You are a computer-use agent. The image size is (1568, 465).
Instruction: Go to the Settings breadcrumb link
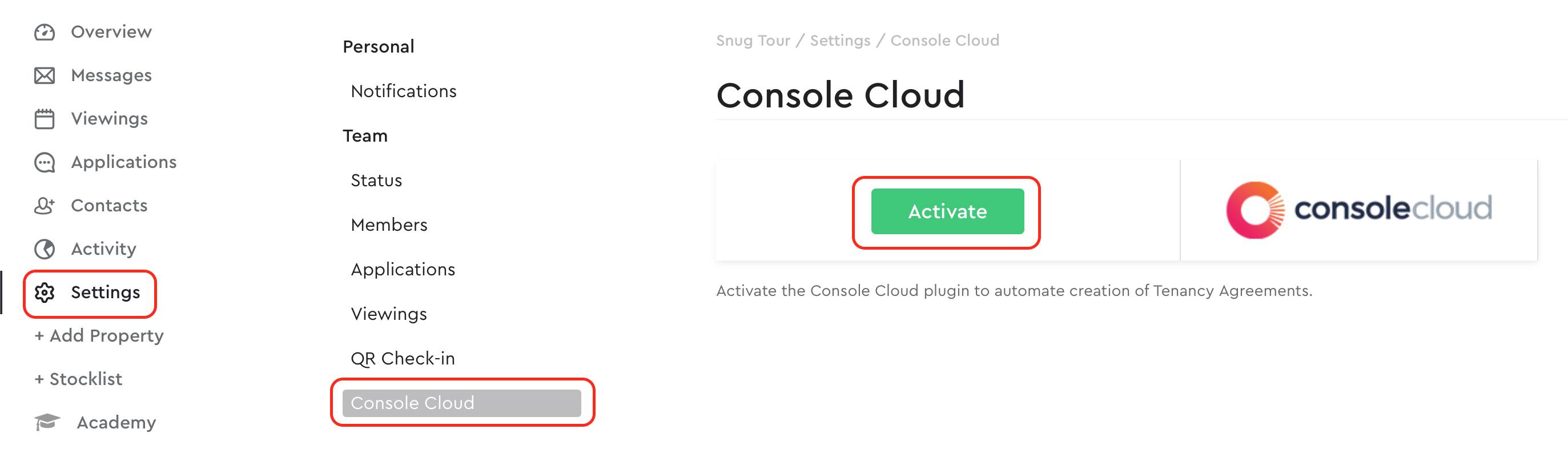point(840,40)
